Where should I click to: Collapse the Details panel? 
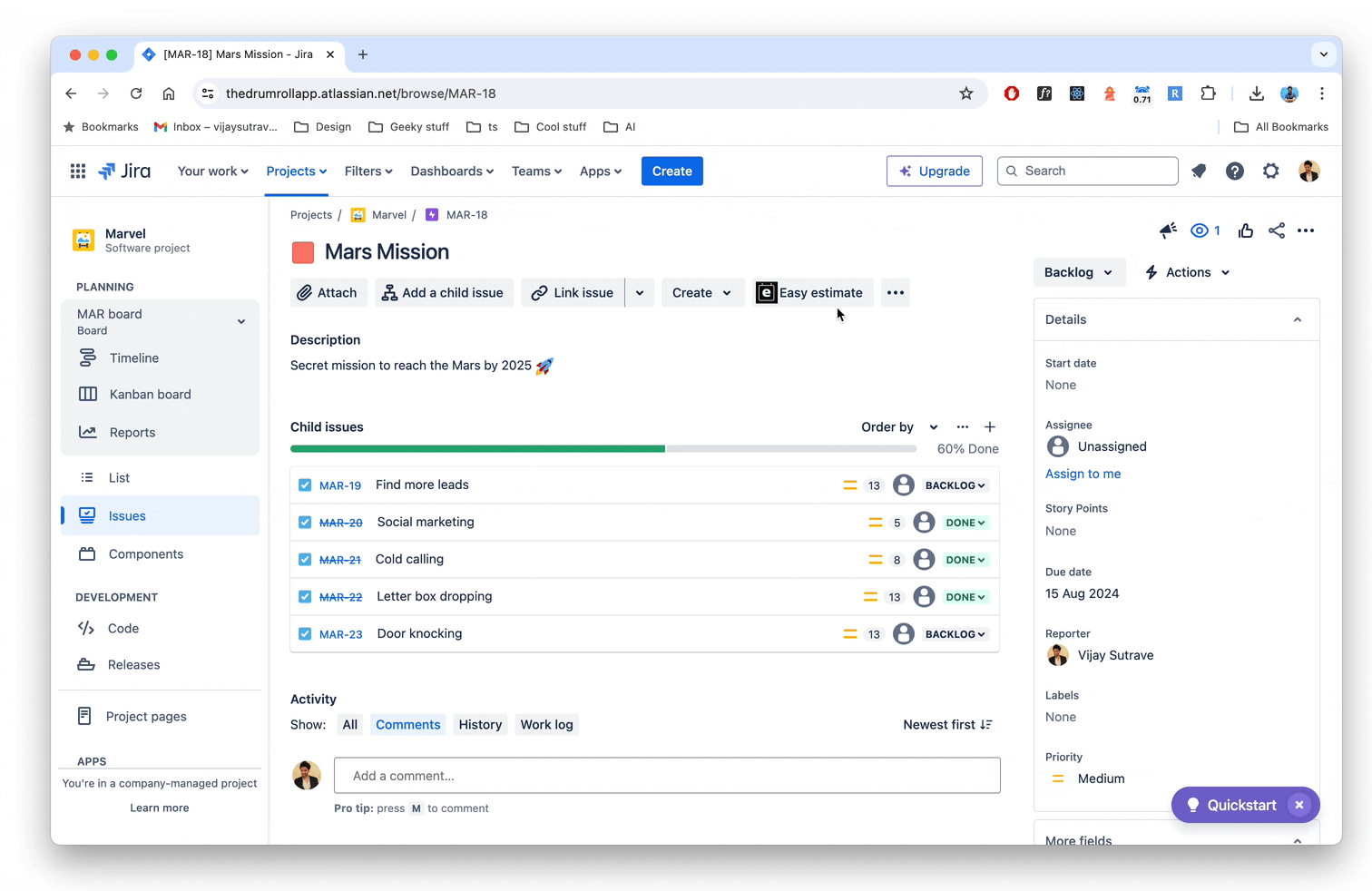[x=1298, y=319]
